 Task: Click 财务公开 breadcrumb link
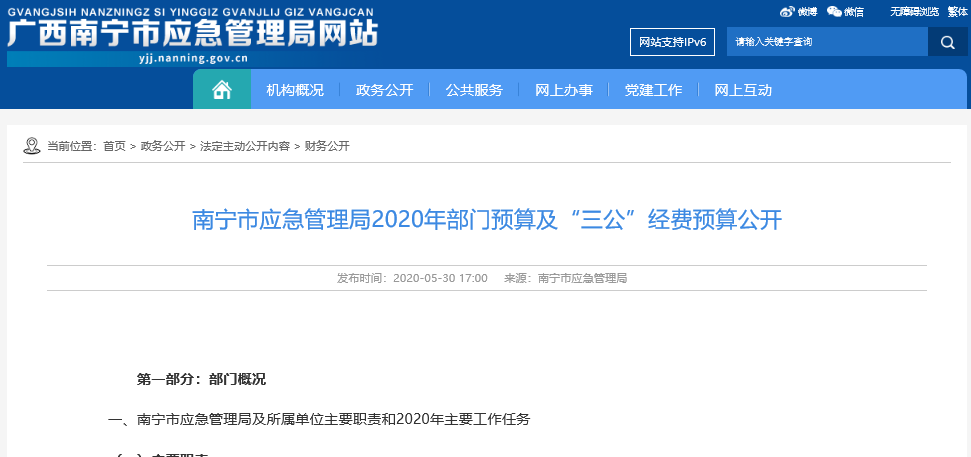327,146
